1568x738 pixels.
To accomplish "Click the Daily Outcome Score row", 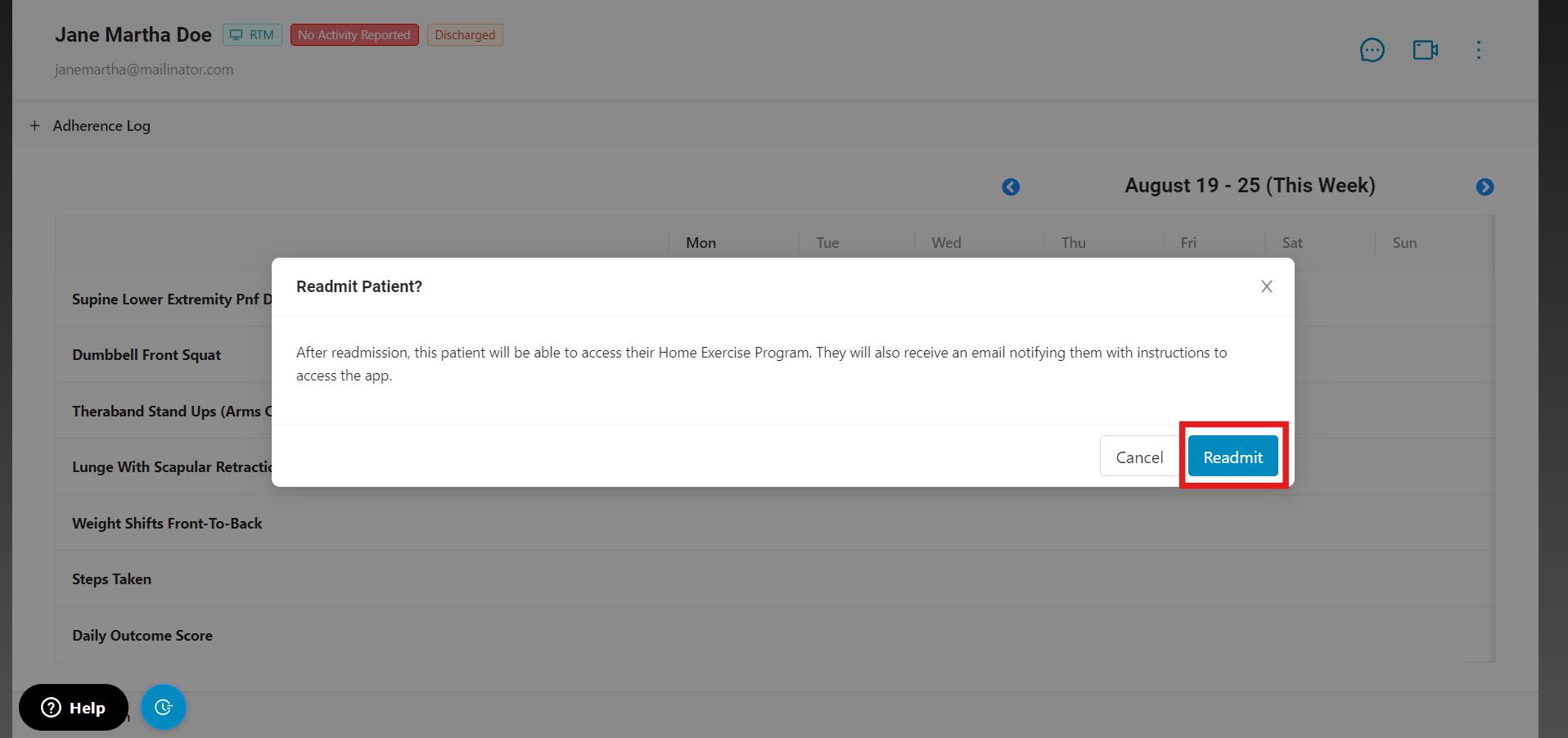I will 142,636.
